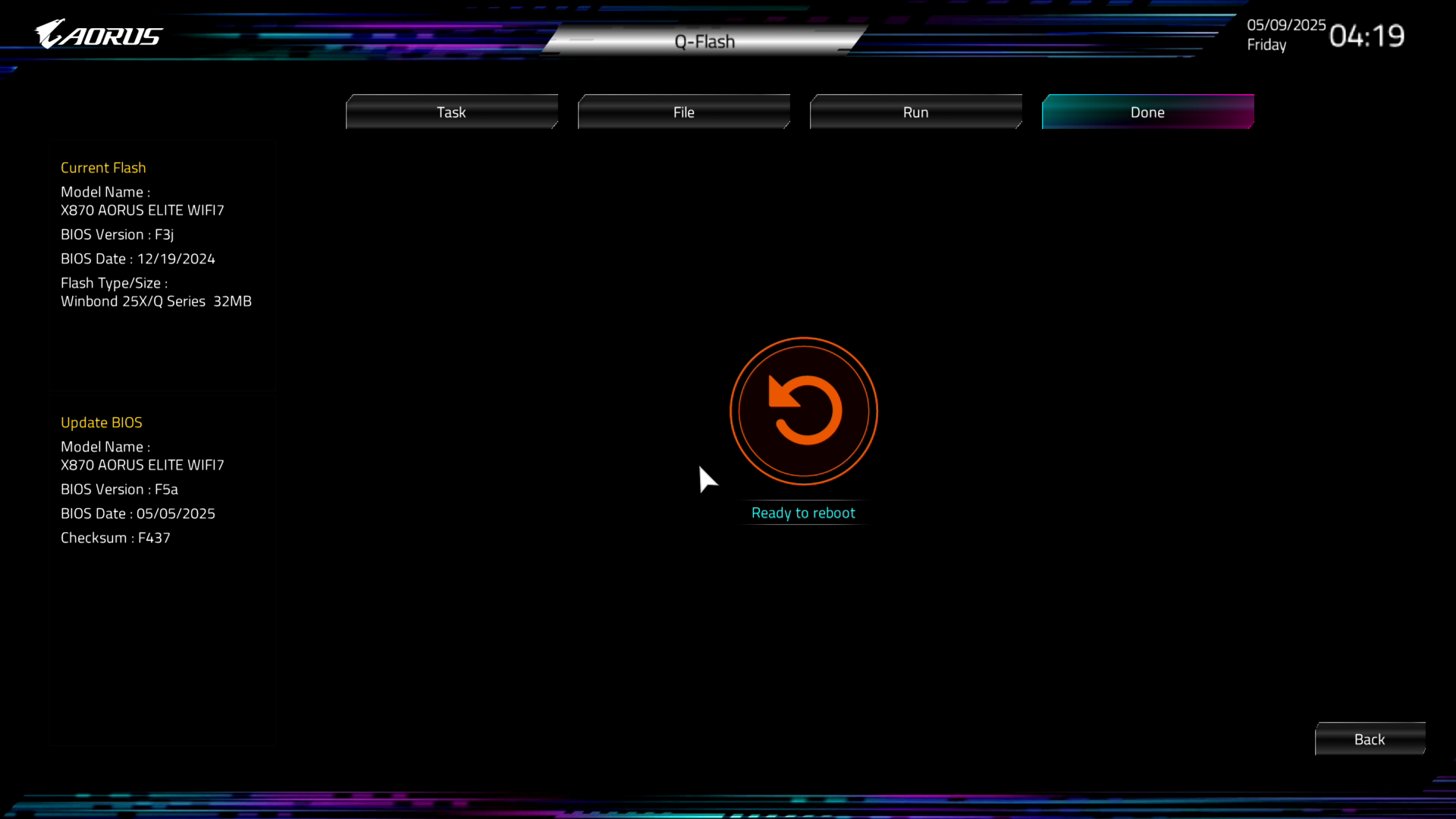Click Checksum : F437 text
The width and height of the screenshot is (1456, 819).
[x=116, y=538]
